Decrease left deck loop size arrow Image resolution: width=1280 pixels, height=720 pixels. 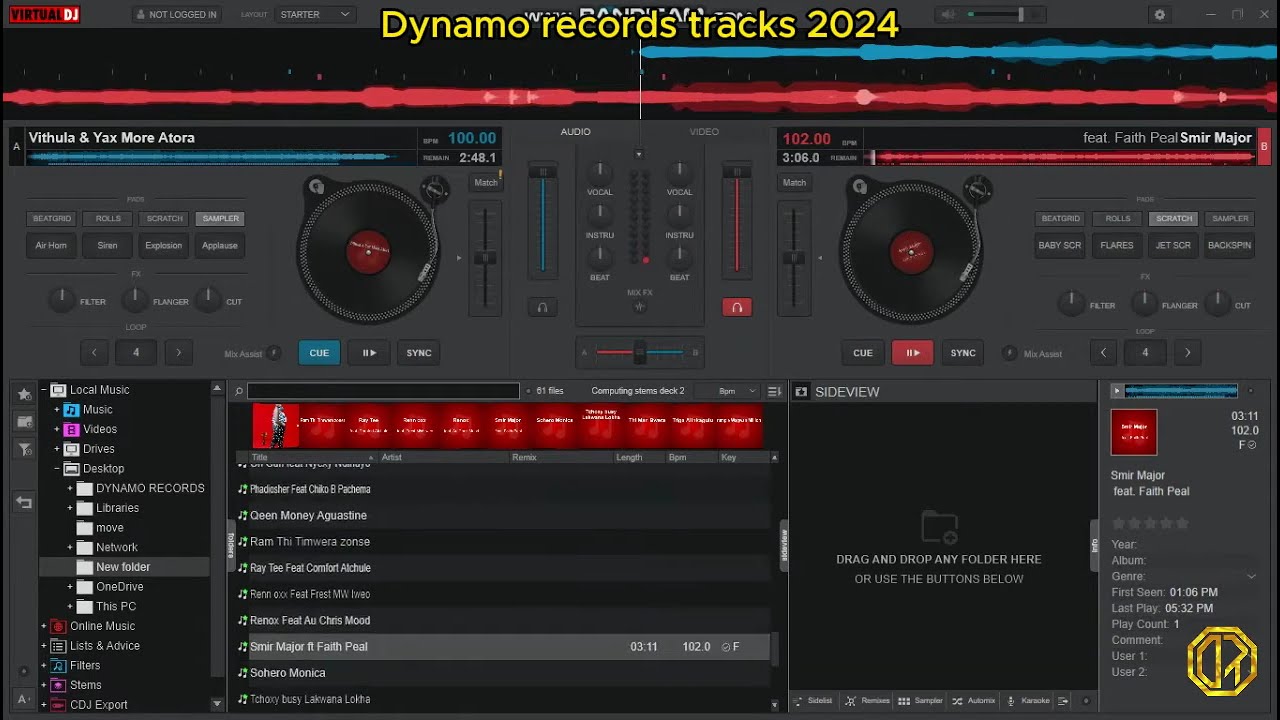94,353
